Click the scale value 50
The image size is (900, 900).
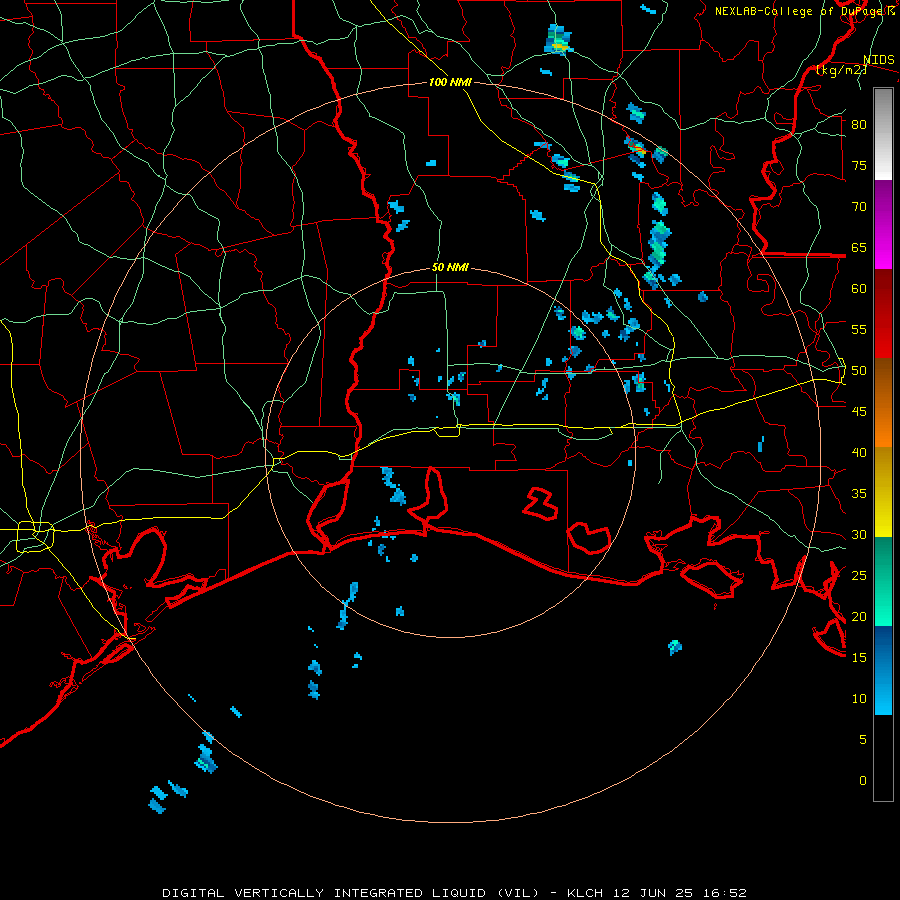(859, 371)
